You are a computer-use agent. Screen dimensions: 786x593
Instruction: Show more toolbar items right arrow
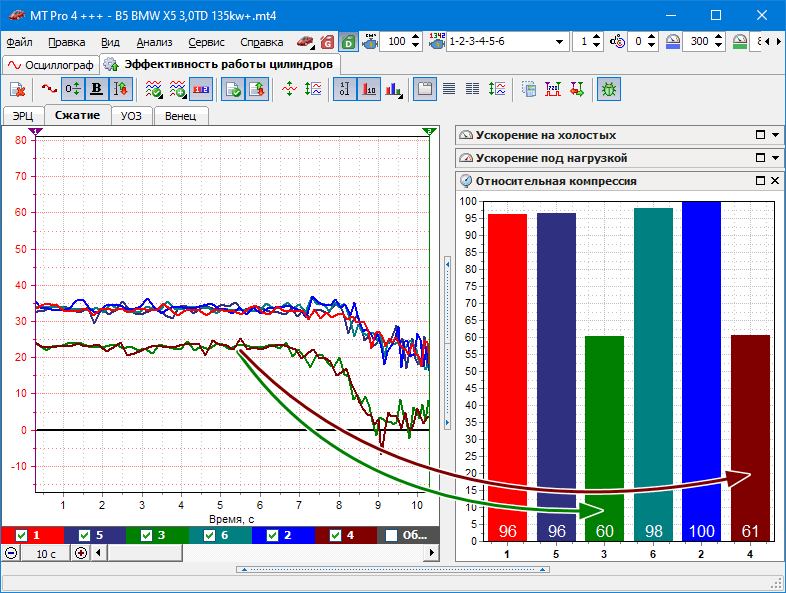click(779, 42)
